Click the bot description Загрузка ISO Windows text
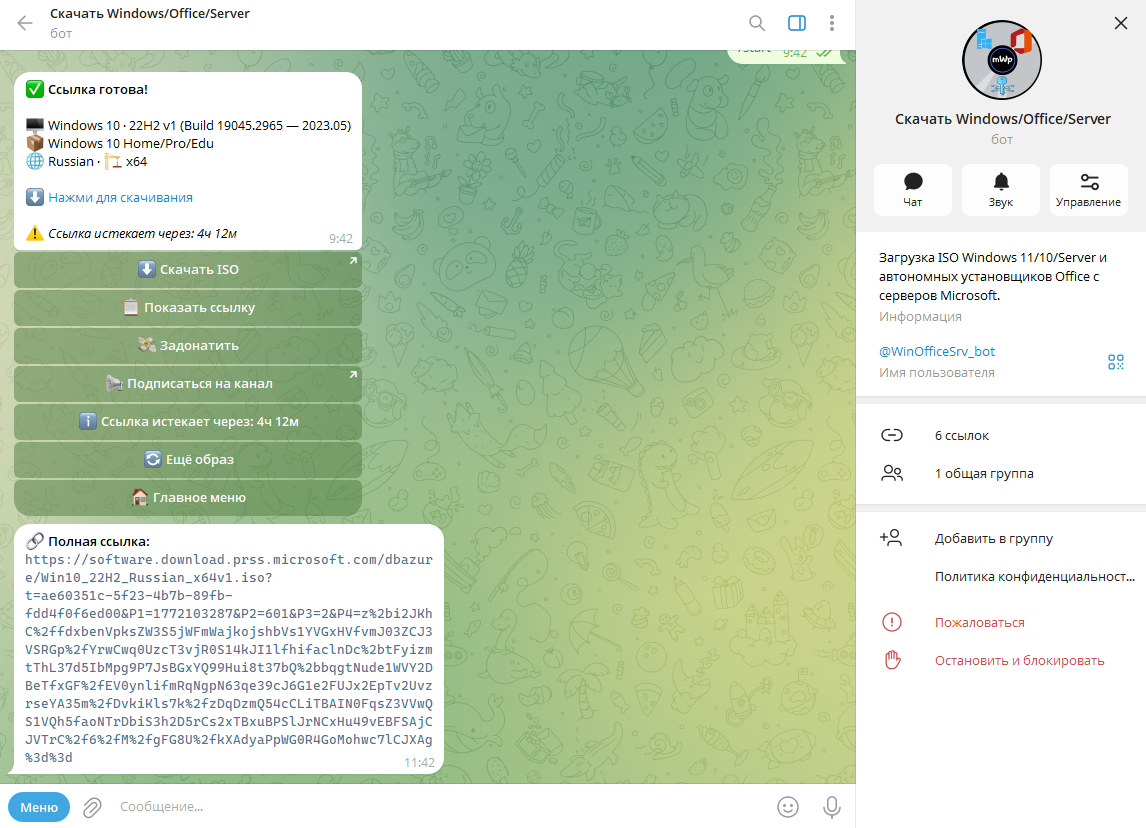This screenshot has height=828, width=1146. [993, 276]
